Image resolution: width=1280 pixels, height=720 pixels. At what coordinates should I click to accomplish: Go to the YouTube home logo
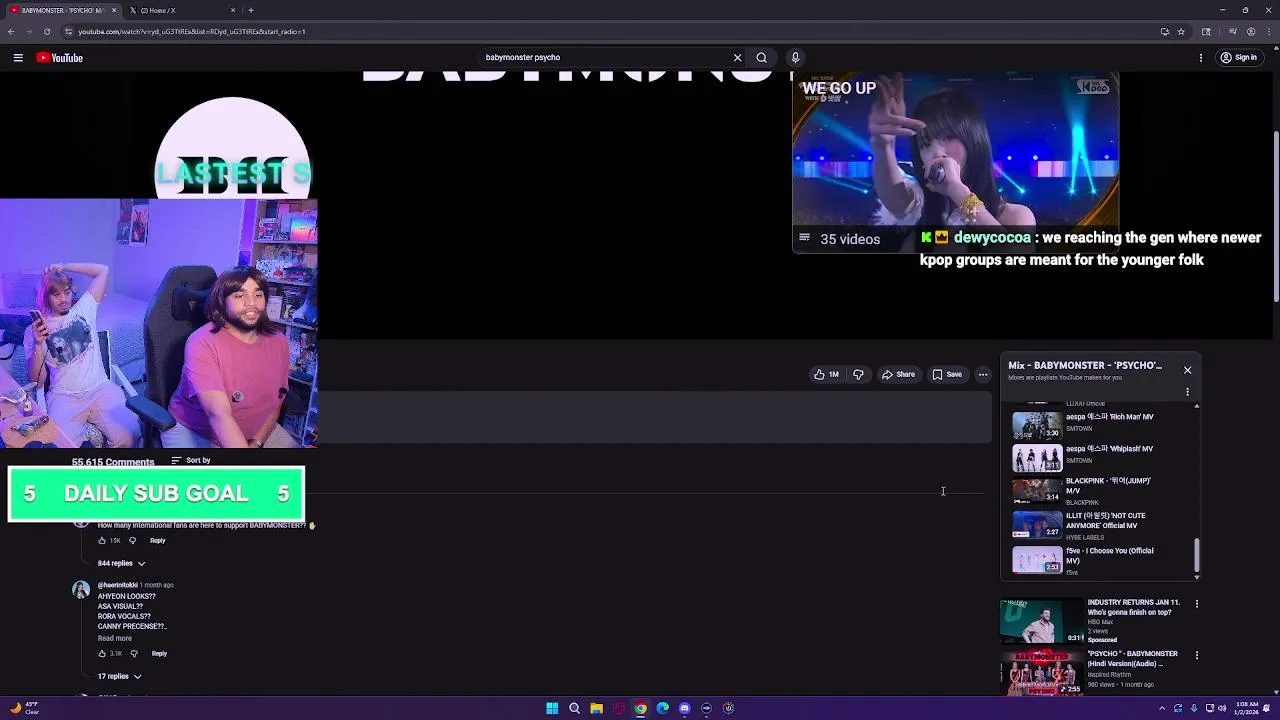pyautogui.click(x=60, y=58)
